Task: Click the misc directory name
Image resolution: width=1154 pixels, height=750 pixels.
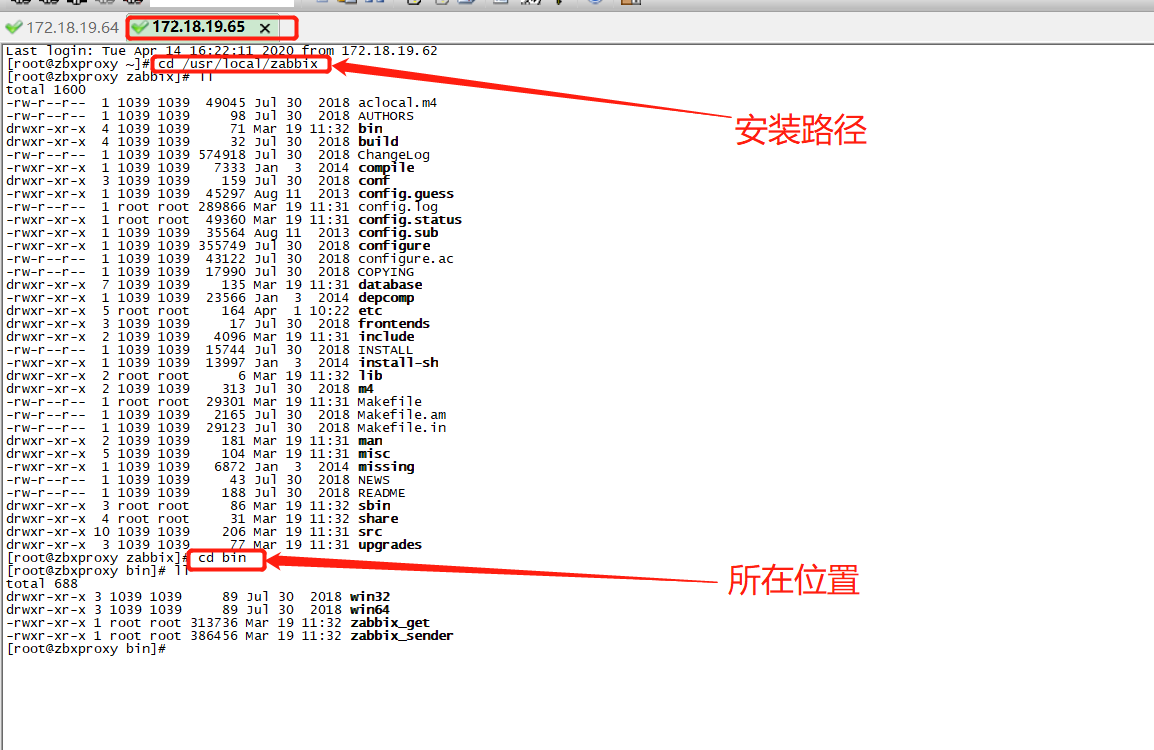Action: 374,454
